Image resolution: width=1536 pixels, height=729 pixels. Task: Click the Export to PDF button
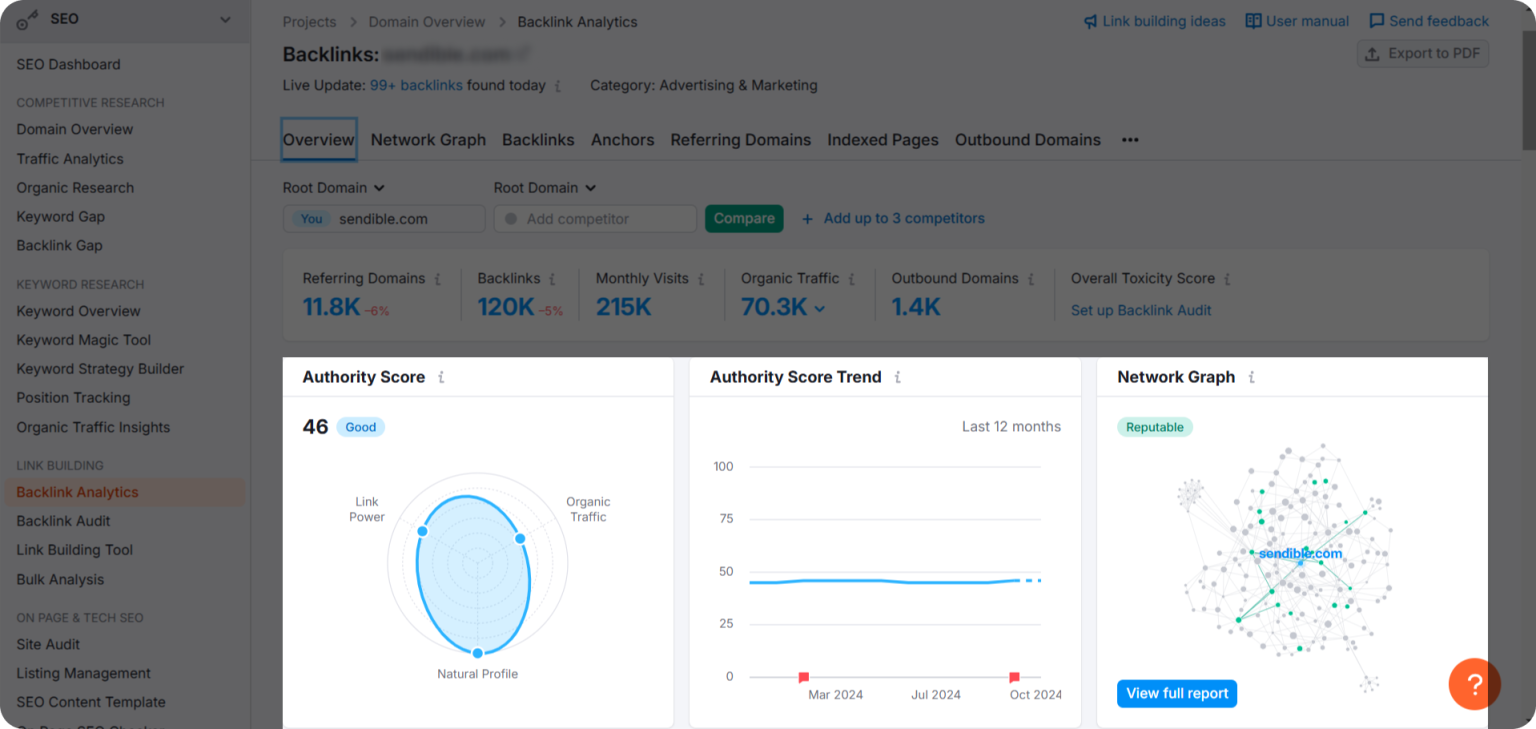pyautogui.click(x=1422, y=54)
